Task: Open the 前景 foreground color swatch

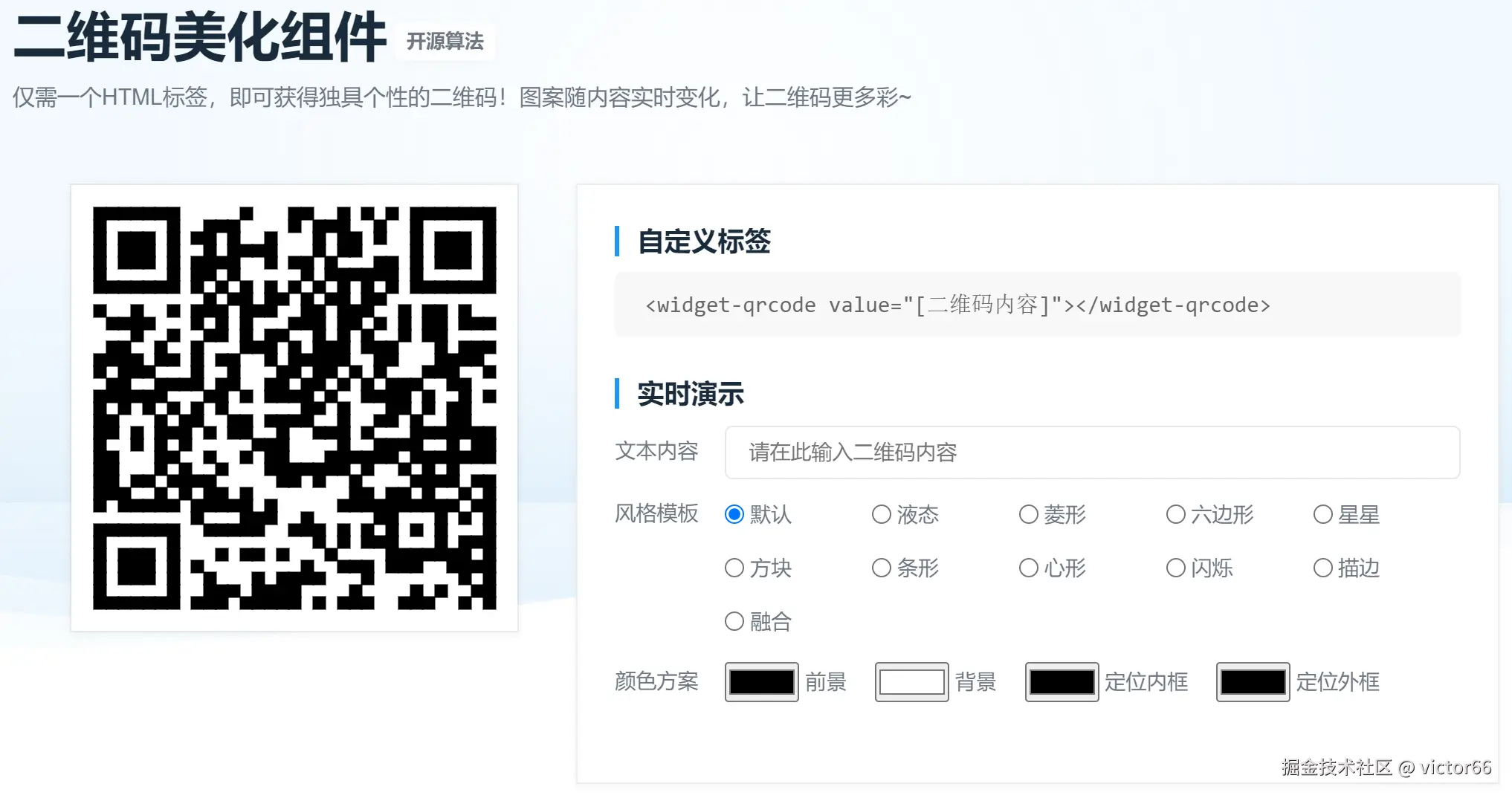Action: (x=761, y=682)
